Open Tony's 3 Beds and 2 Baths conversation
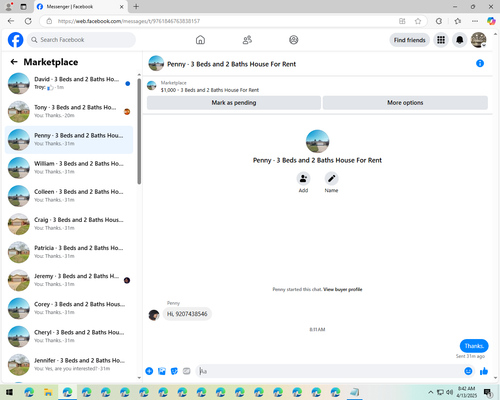Viewport: 500px width, 400px height. 69,112
